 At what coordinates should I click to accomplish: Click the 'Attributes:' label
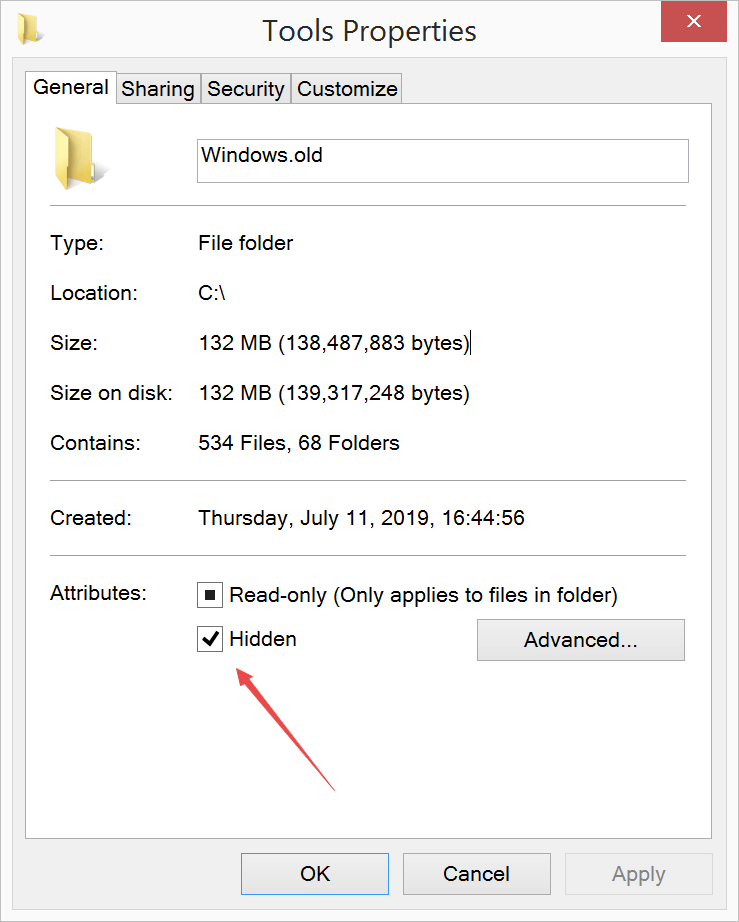point(98,593)
